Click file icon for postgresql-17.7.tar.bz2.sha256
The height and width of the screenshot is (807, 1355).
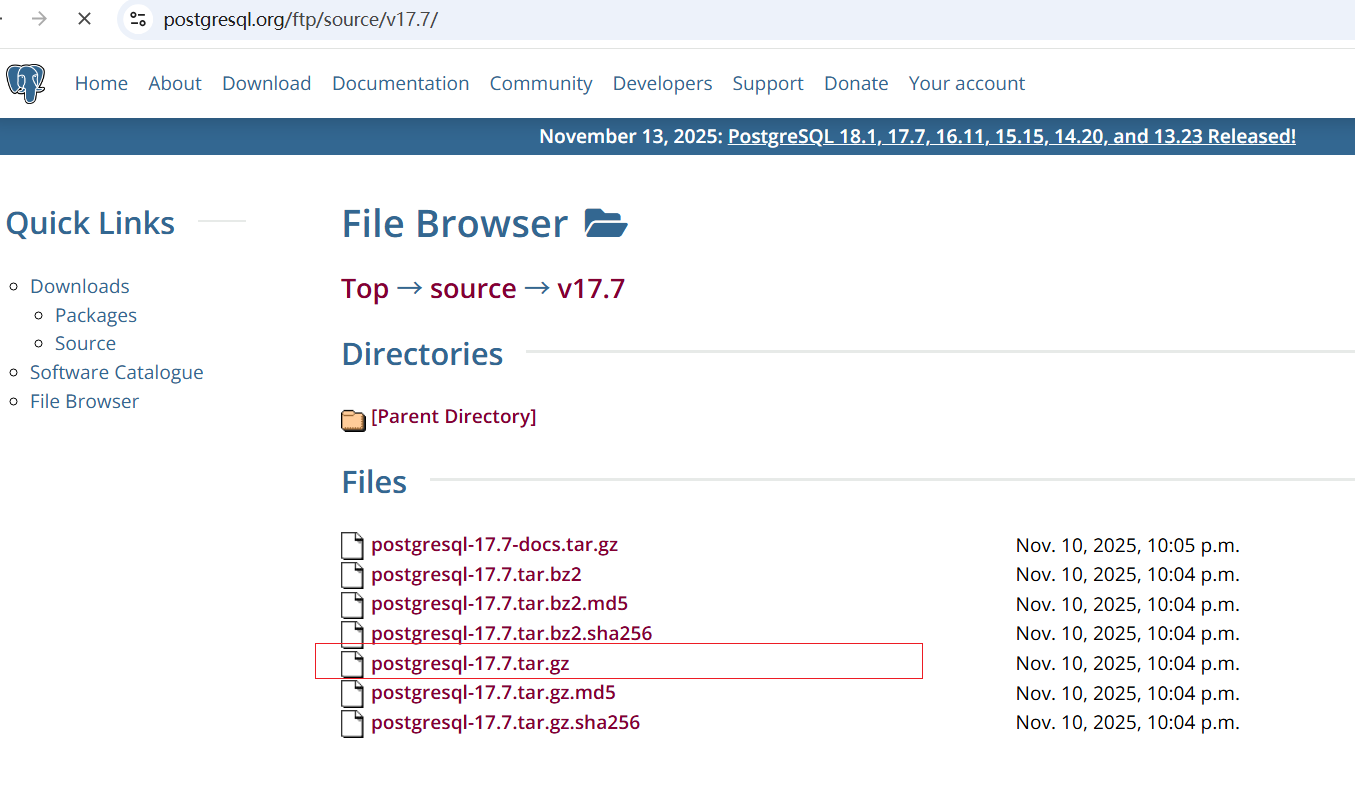(x=352, y=634)
